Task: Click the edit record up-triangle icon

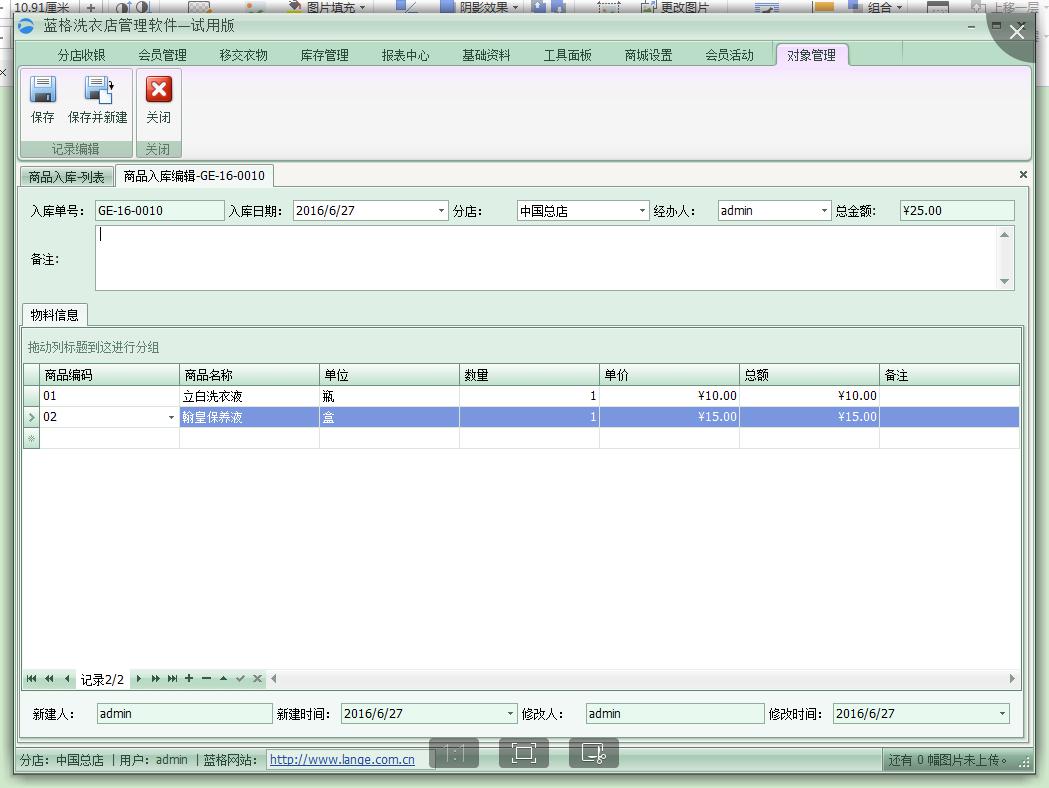Action: coord(223,678)
